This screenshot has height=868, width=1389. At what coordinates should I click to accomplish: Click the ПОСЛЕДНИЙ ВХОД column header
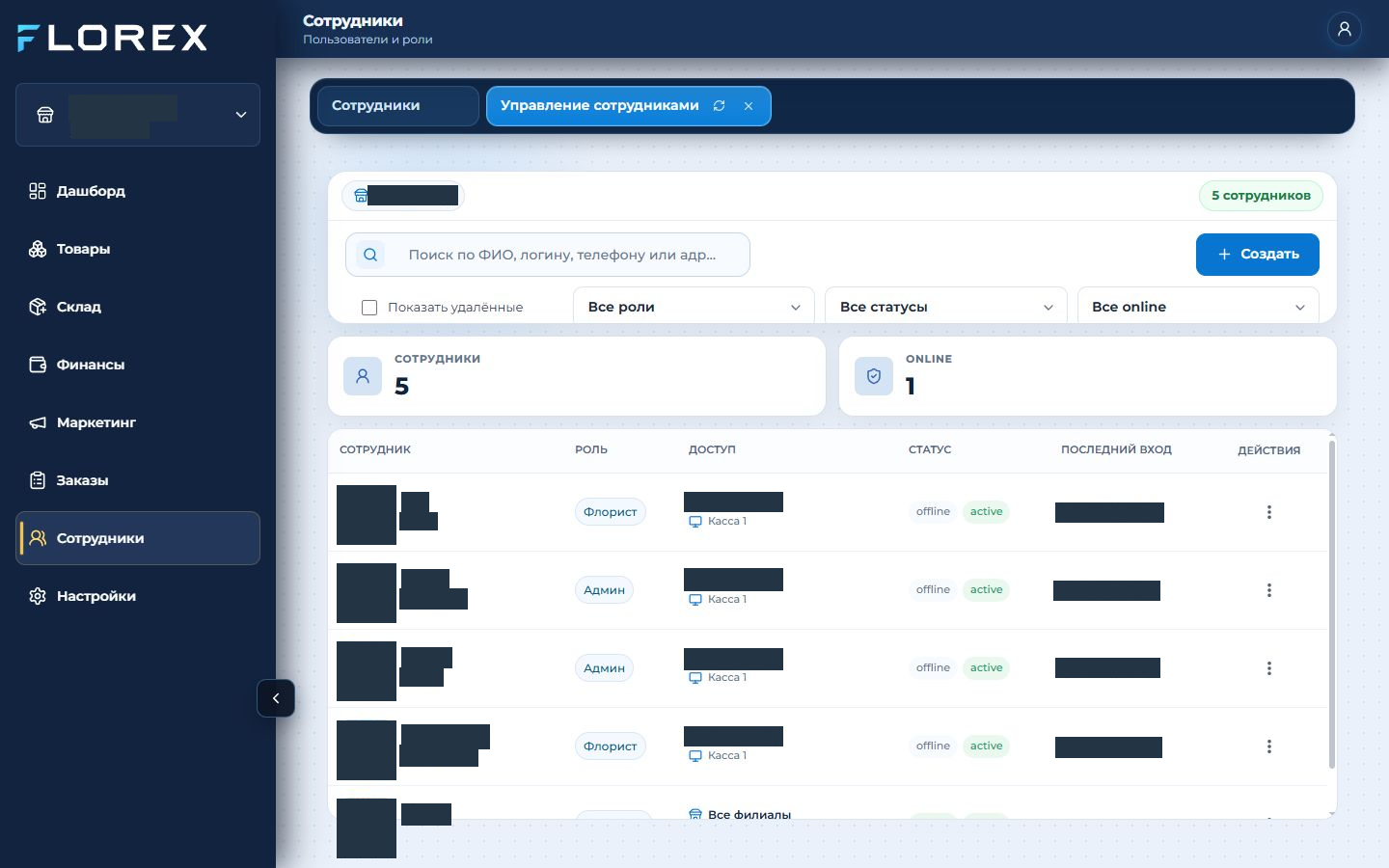point(1116,449)
